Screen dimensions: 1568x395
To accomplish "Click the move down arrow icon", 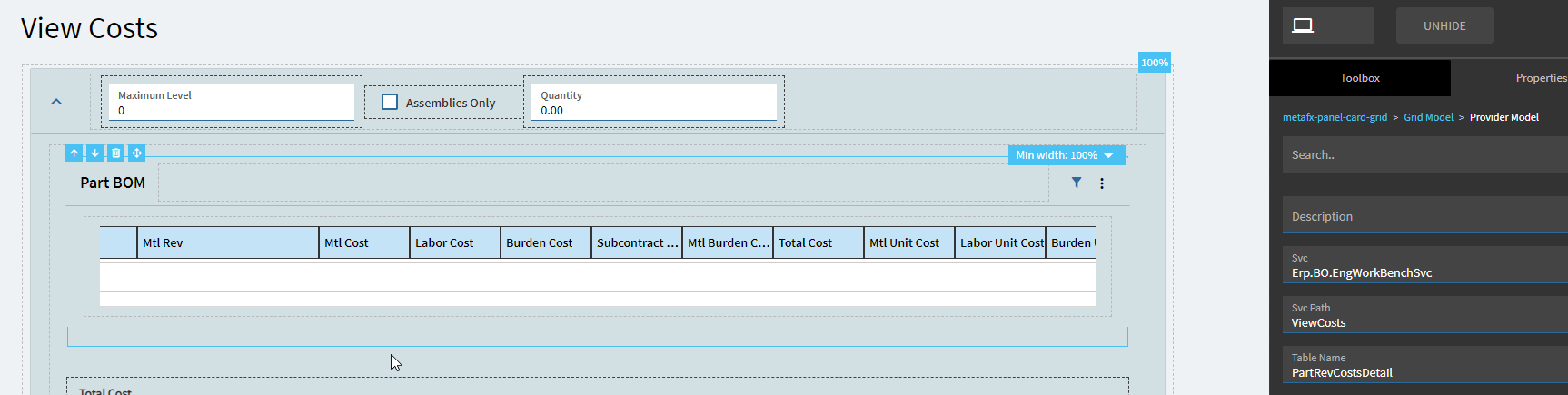I will pos(94,153).
